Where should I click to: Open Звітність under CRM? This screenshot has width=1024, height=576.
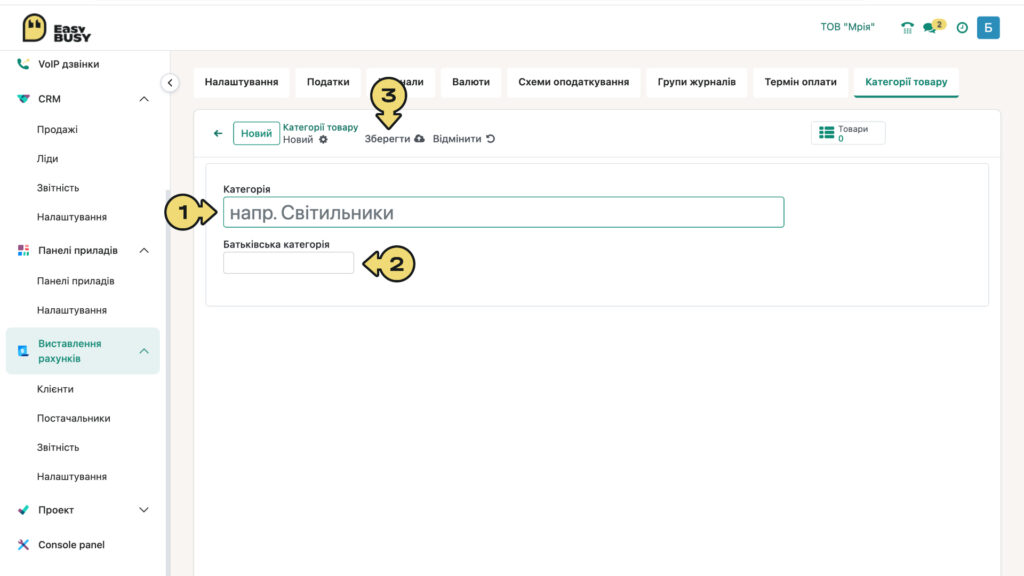click(x=58, y=188)
